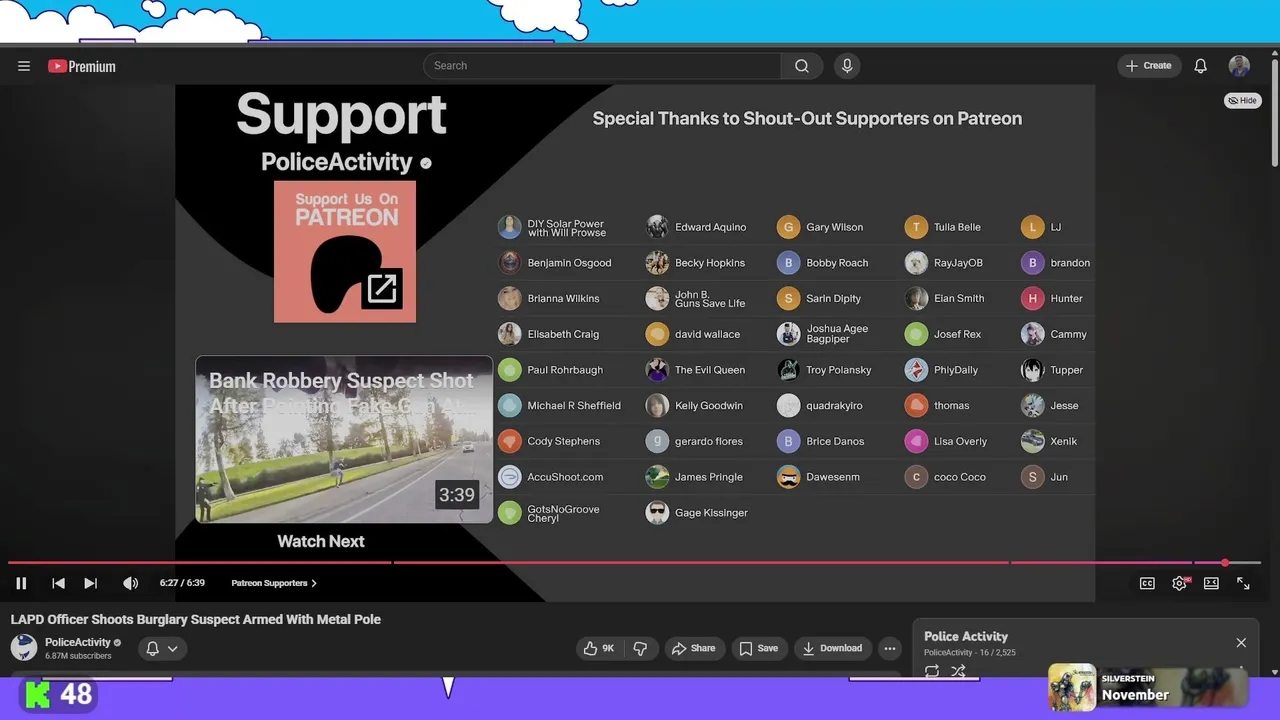
Task: Click Jun letter S avatar
Action: coord(1033,477)
